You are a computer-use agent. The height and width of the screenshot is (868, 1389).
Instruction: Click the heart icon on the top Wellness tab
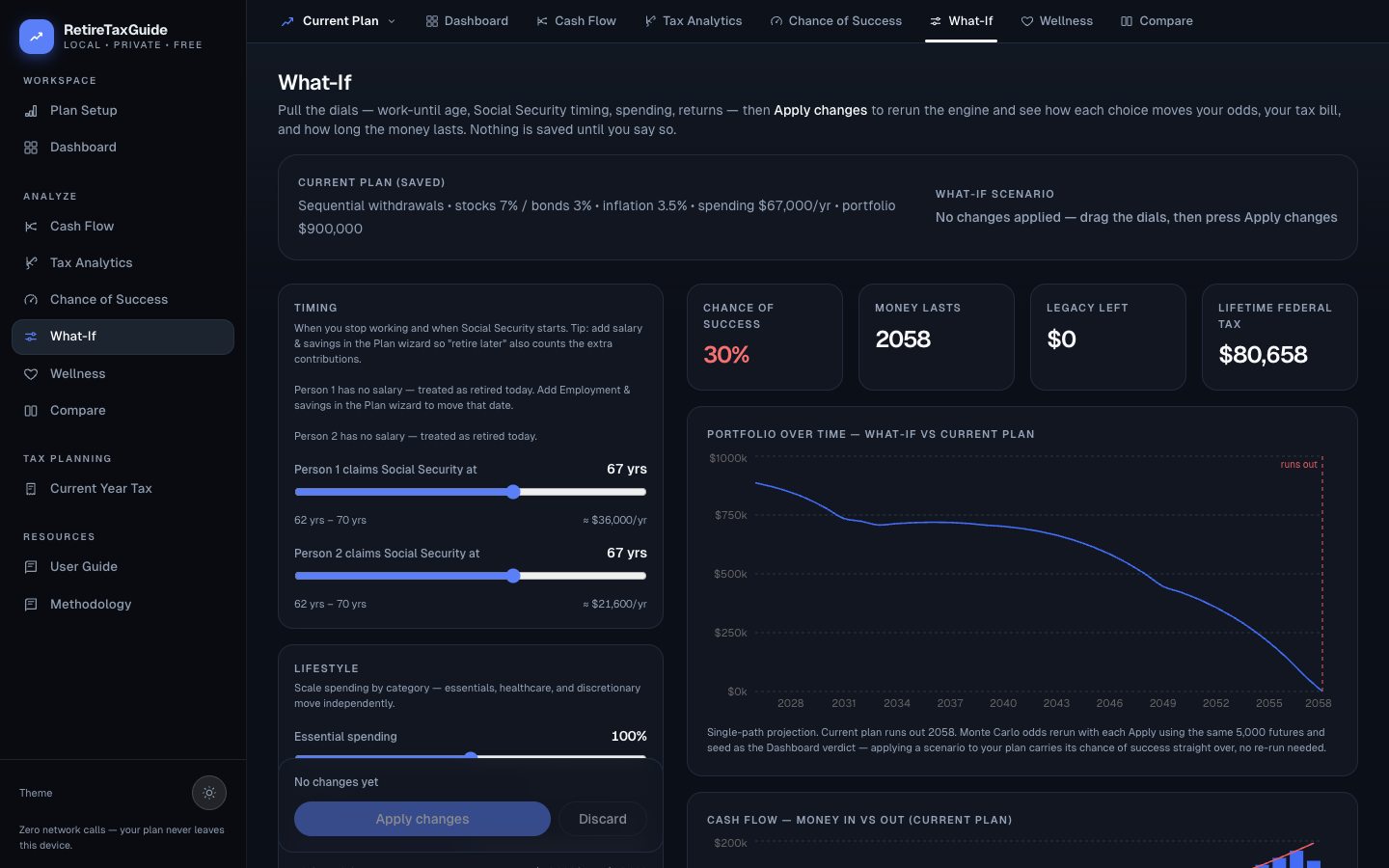[x=1027, y=21]
